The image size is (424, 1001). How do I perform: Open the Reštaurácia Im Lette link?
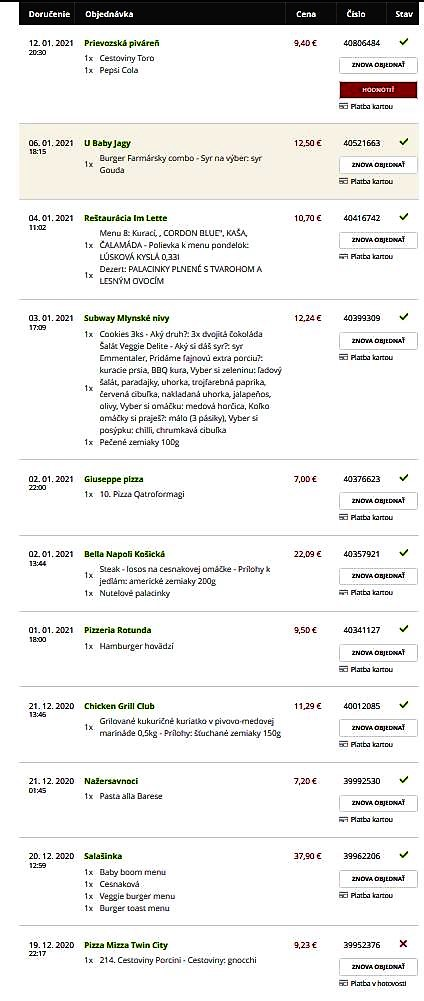coord(126,218)
